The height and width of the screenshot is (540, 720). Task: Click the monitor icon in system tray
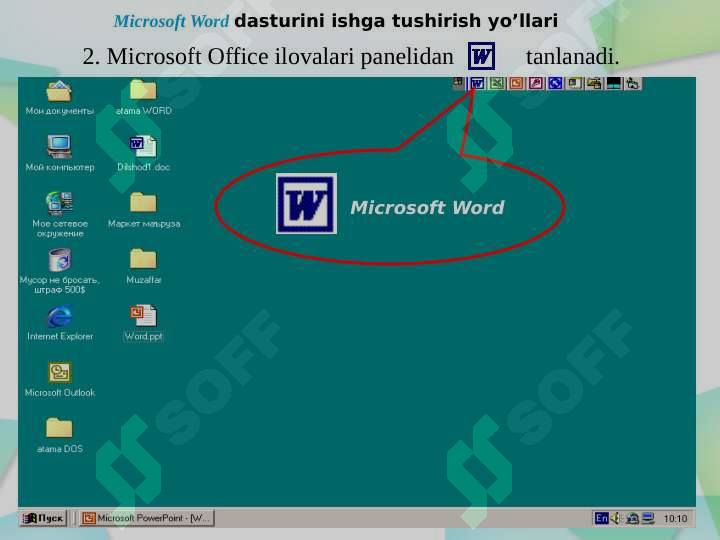pyautogui.click(x=648, y=518)
